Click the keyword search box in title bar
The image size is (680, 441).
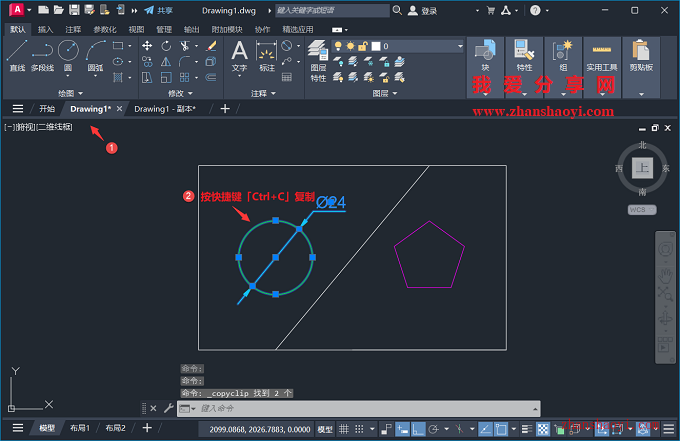332,10
